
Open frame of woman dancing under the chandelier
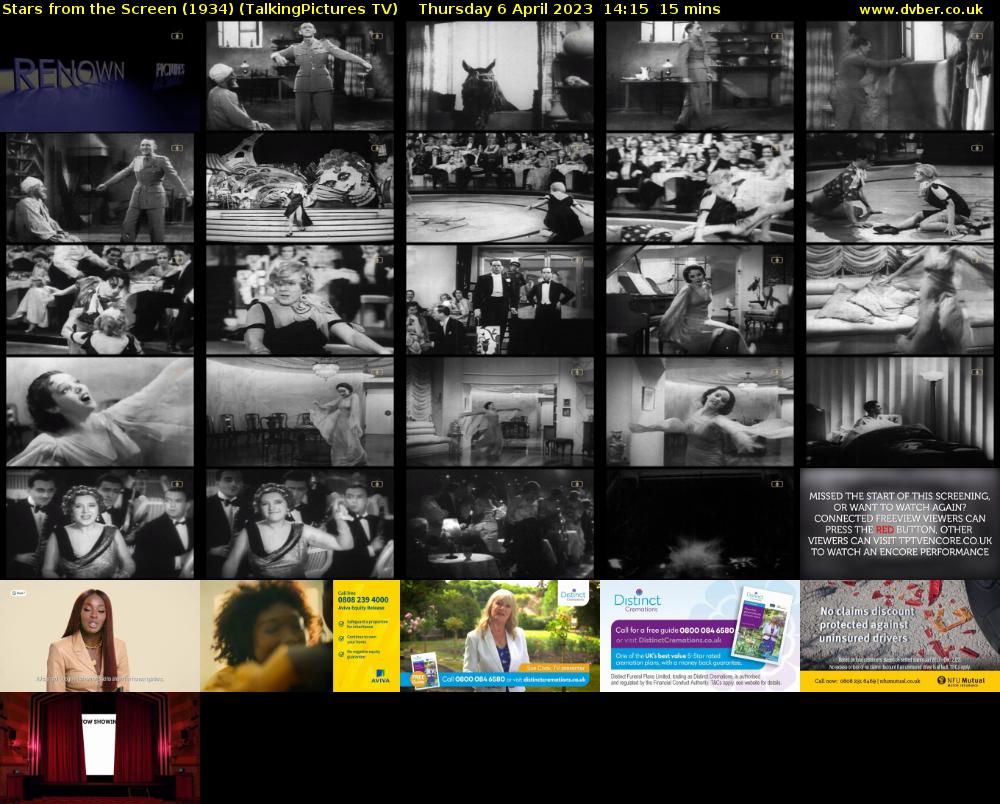coord(300,412)
